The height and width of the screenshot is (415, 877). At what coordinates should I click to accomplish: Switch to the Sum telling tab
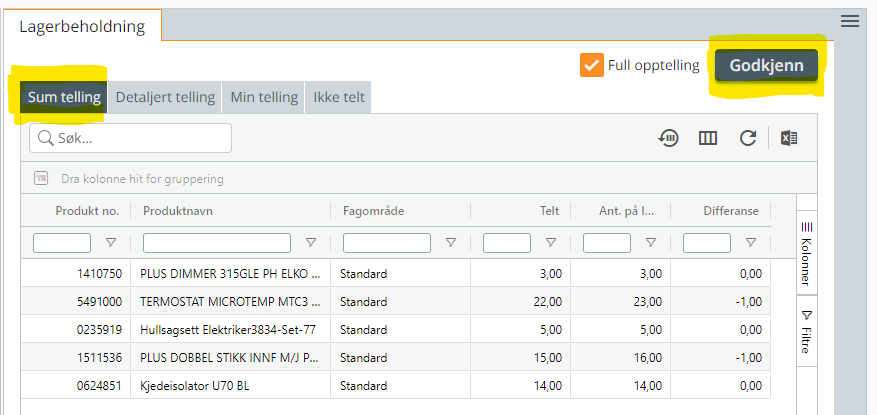(x=64, y=97)
